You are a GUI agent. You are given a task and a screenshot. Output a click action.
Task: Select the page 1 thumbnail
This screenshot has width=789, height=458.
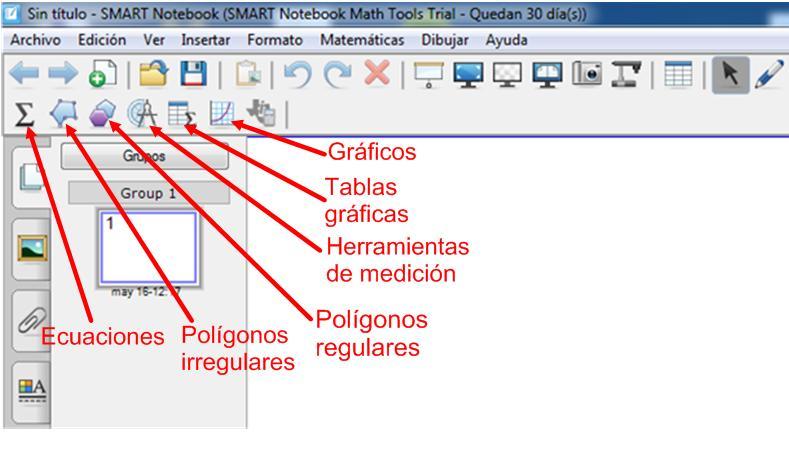coord(148,248)
